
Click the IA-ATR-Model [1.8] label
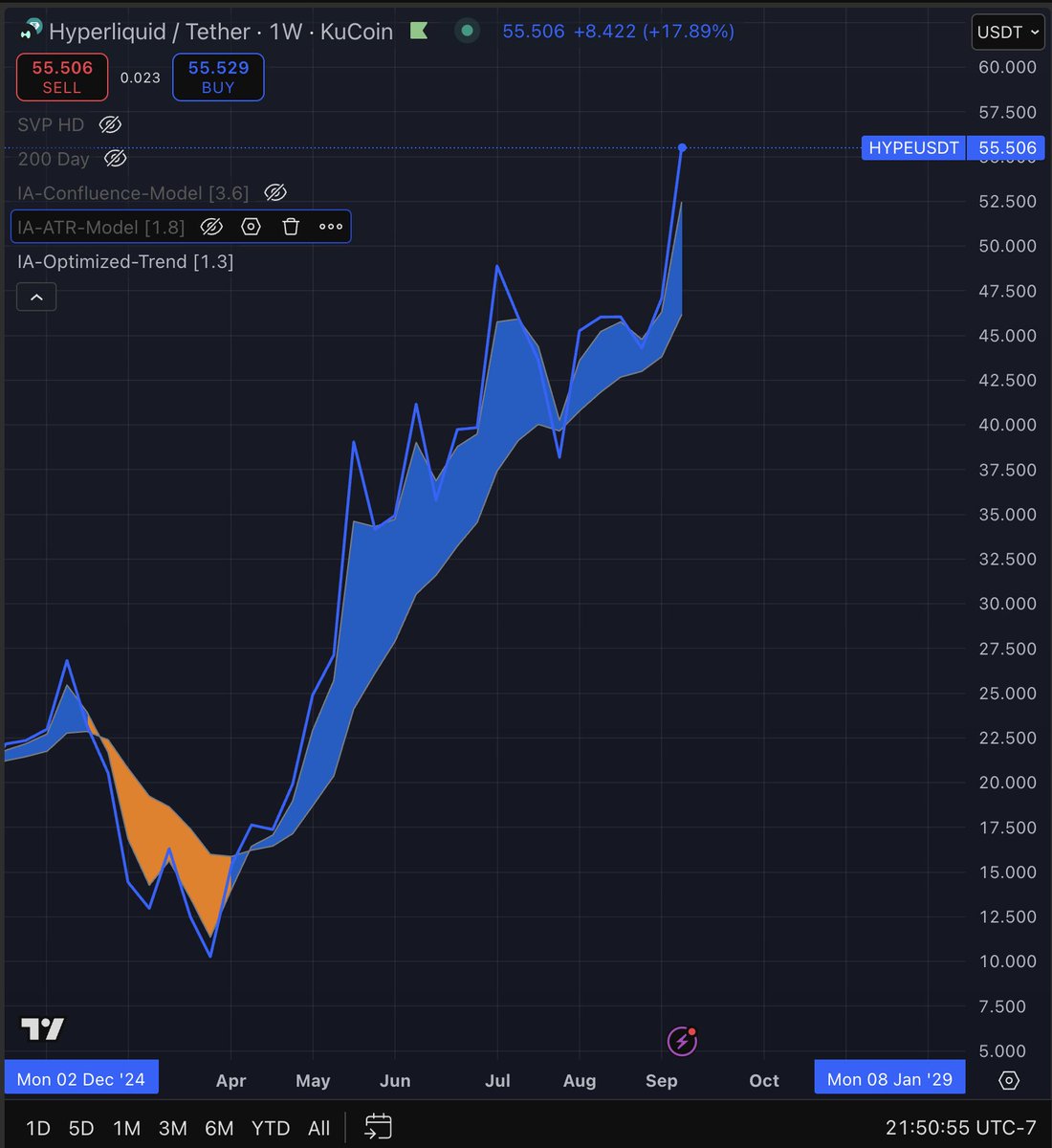[101, 227]
